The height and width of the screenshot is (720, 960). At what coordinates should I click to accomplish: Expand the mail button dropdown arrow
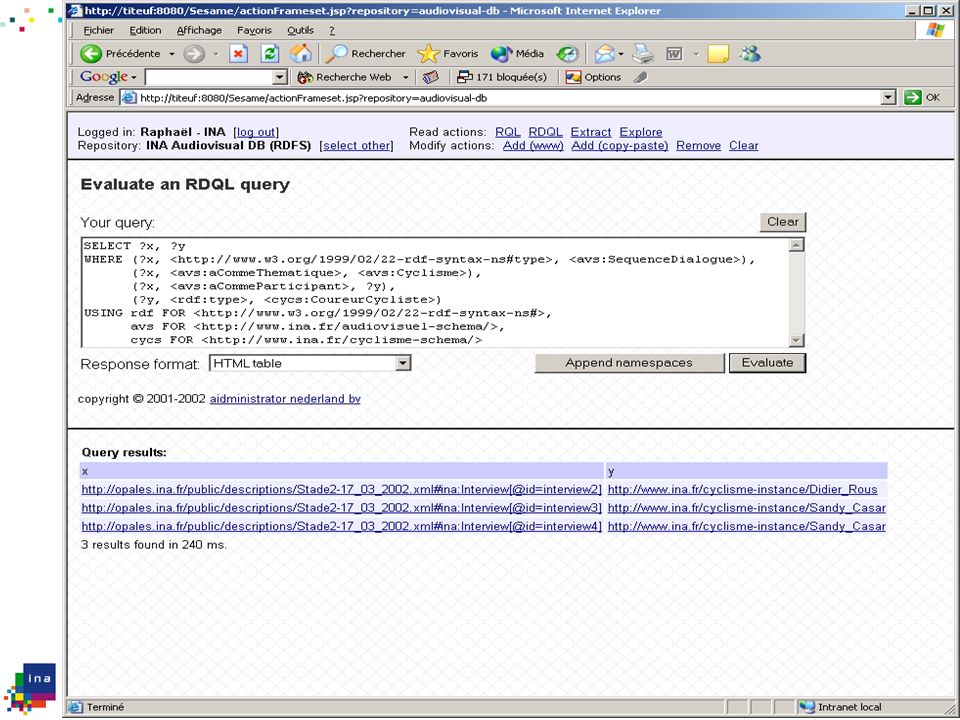click(621, 54)
